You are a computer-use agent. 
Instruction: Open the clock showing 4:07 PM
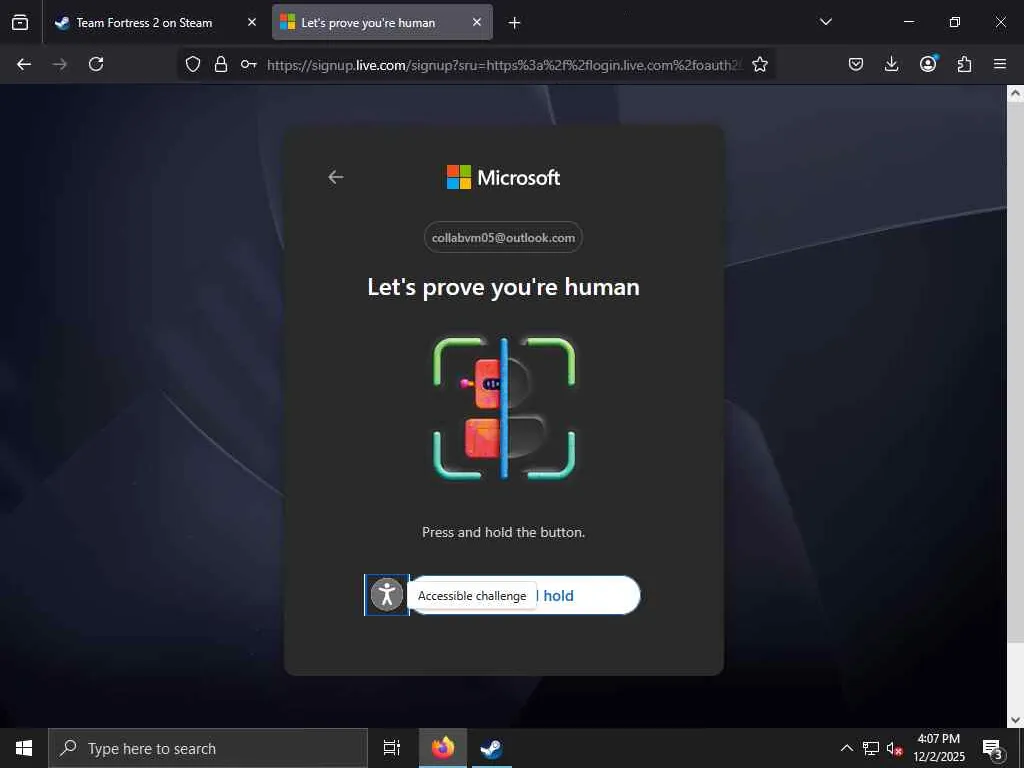click(938, 748)
